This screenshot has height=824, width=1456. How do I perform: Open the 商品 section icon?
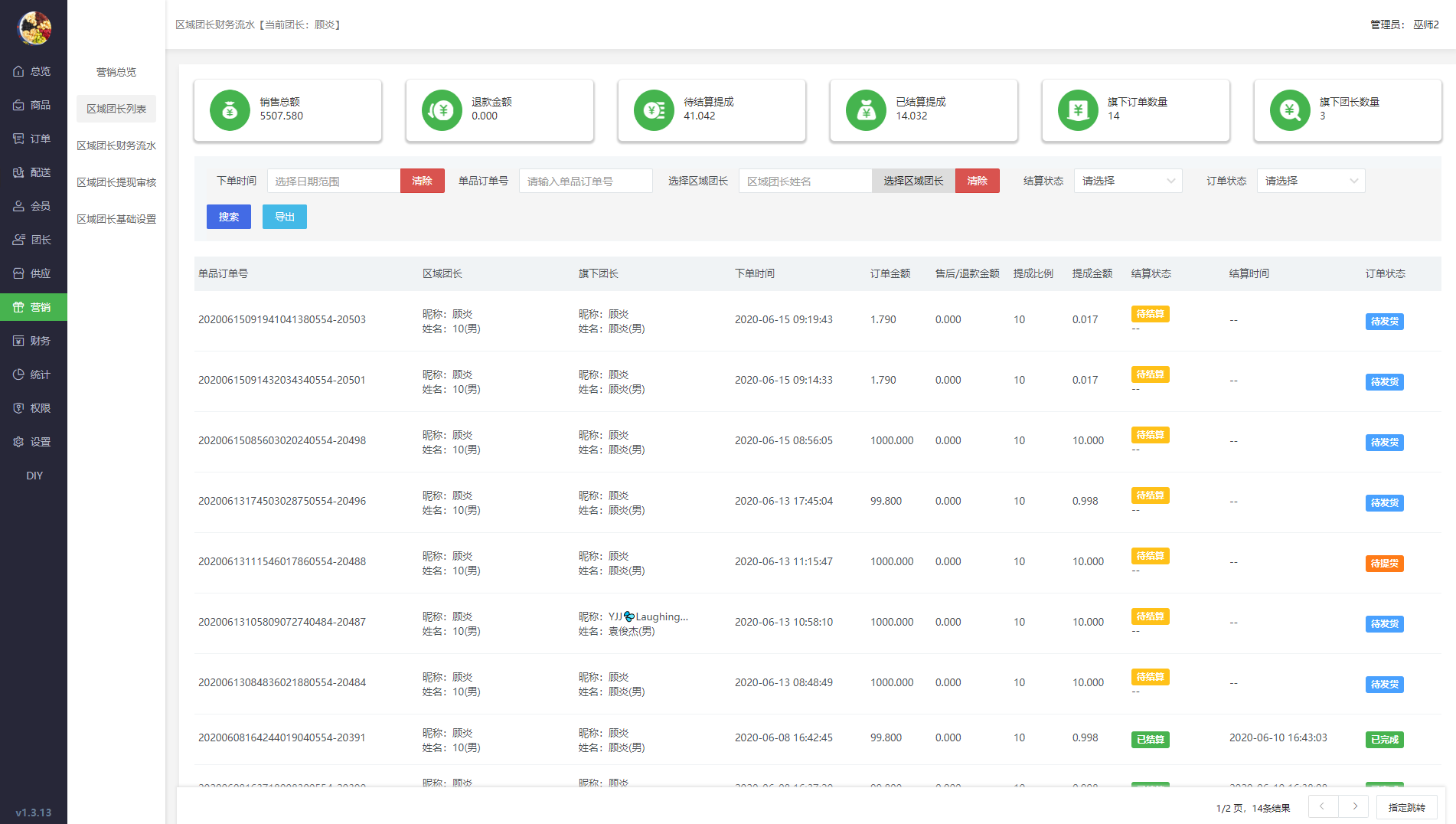[x=18, y=105]
